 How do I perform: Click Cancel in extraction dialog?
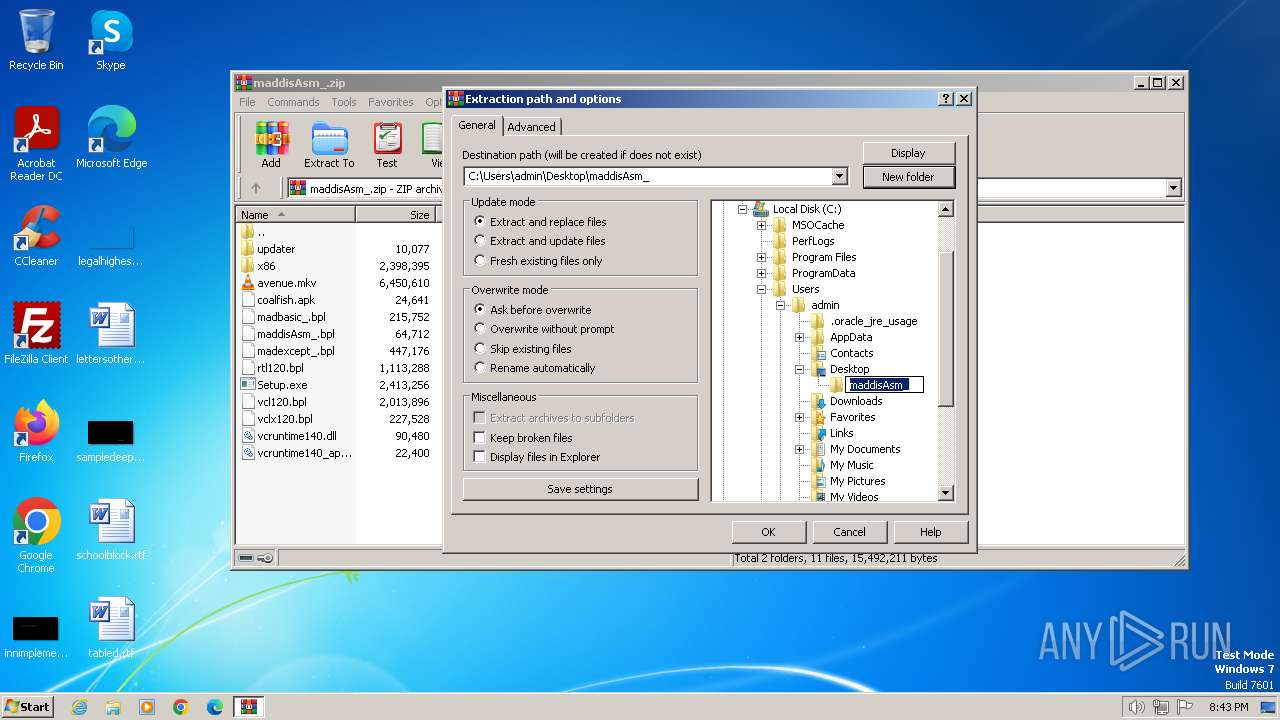pos(849,532)
